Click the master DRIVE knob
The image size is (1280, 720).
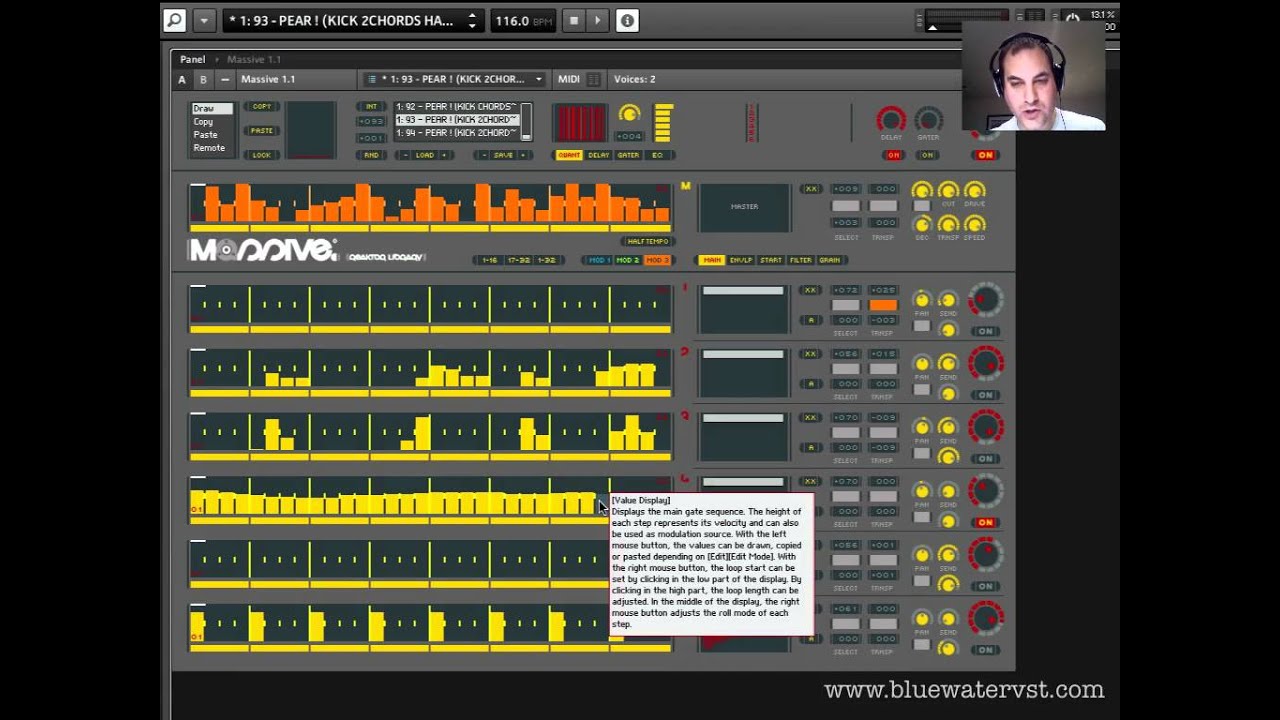pos(974,190)
